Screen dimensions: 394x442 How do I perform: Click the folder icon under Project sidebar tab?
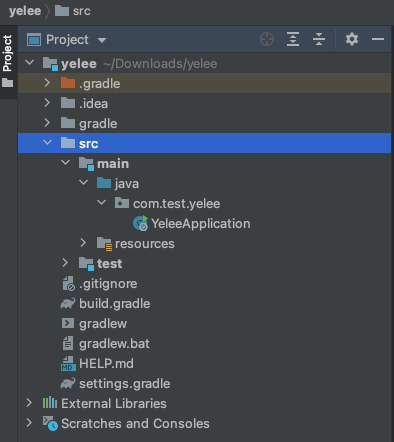coord(7,82)
